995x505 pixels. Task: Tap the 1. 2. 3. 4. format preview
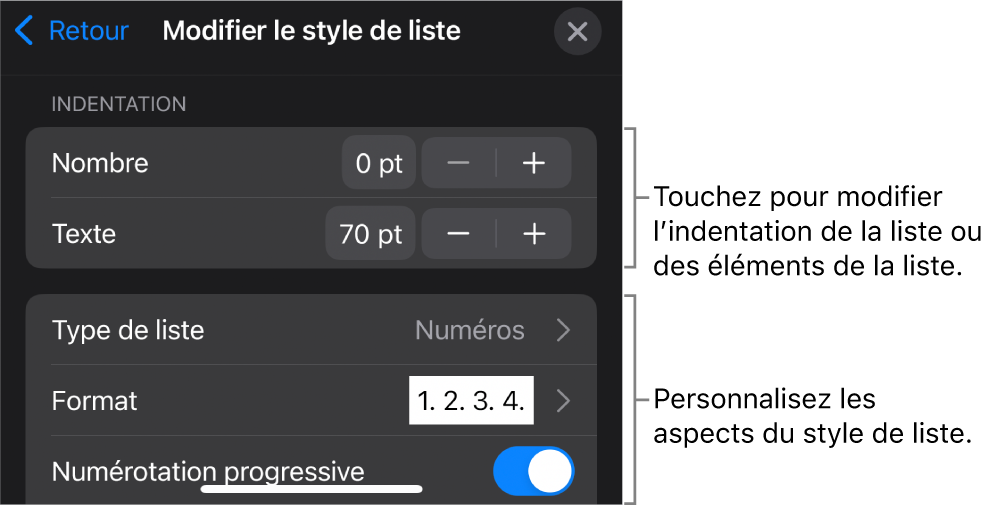471,401
